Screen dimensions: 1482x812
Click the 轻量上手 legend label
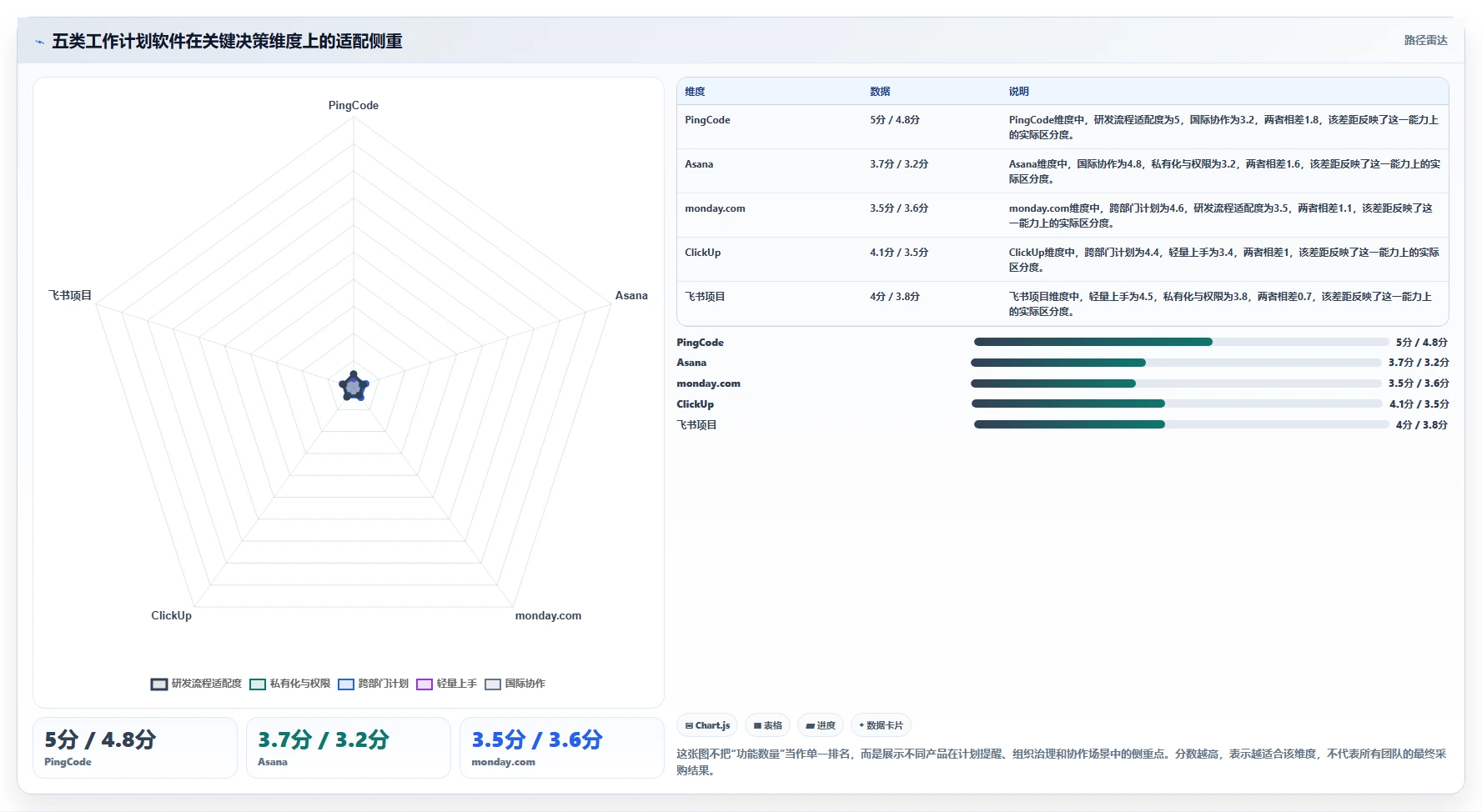(x=457, y=684)
